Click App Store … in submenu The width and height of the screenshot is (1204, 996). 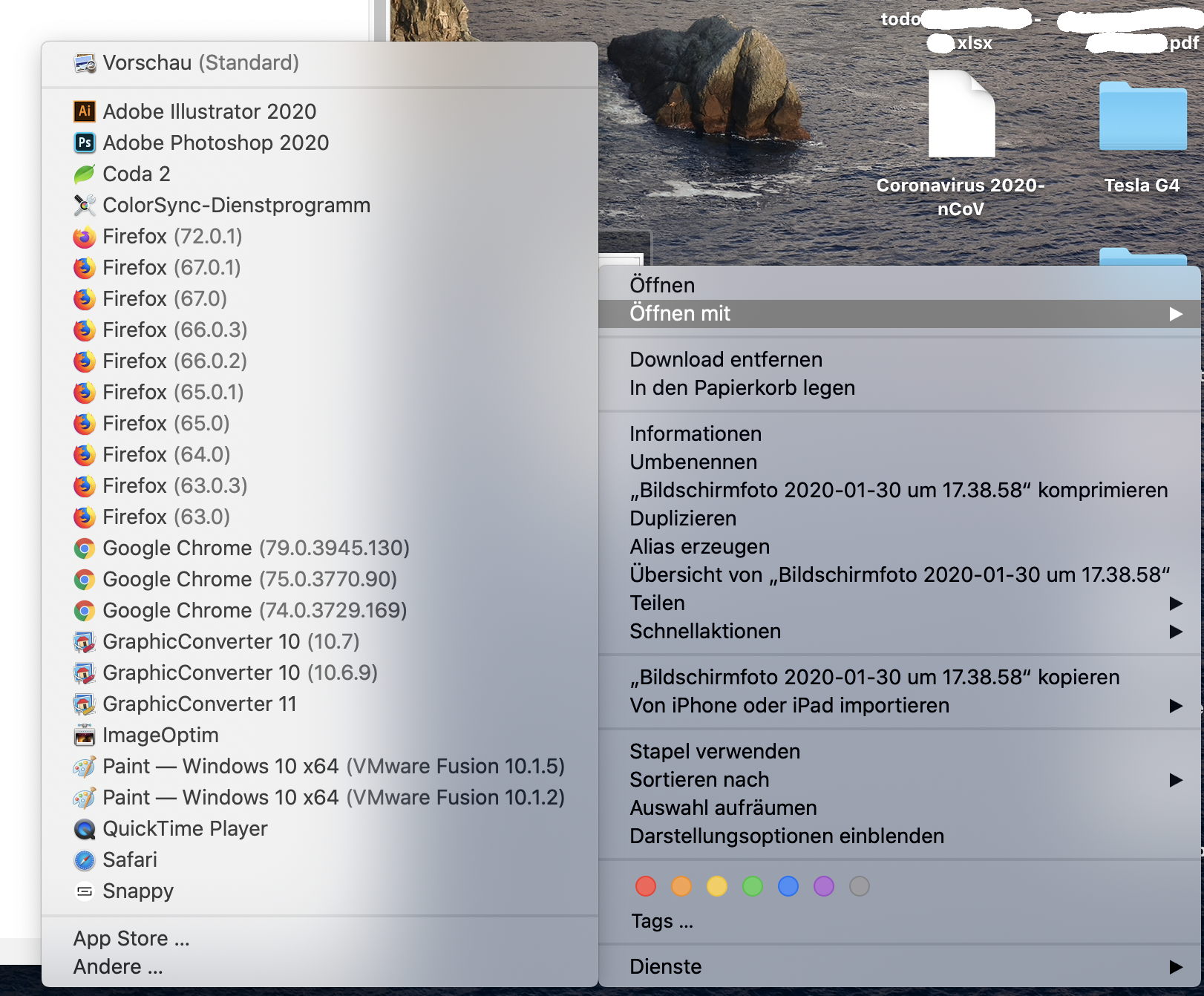(320, 939)
